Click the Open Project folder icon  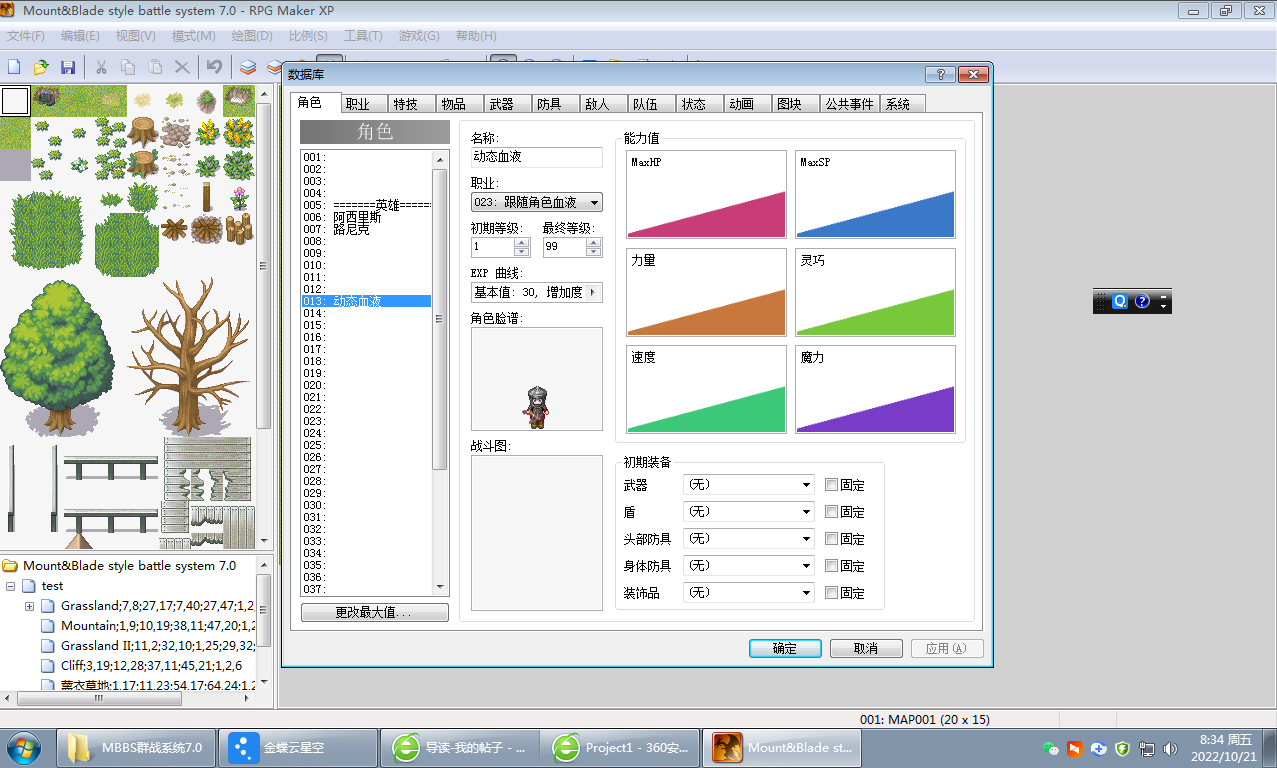click(41, 67)
